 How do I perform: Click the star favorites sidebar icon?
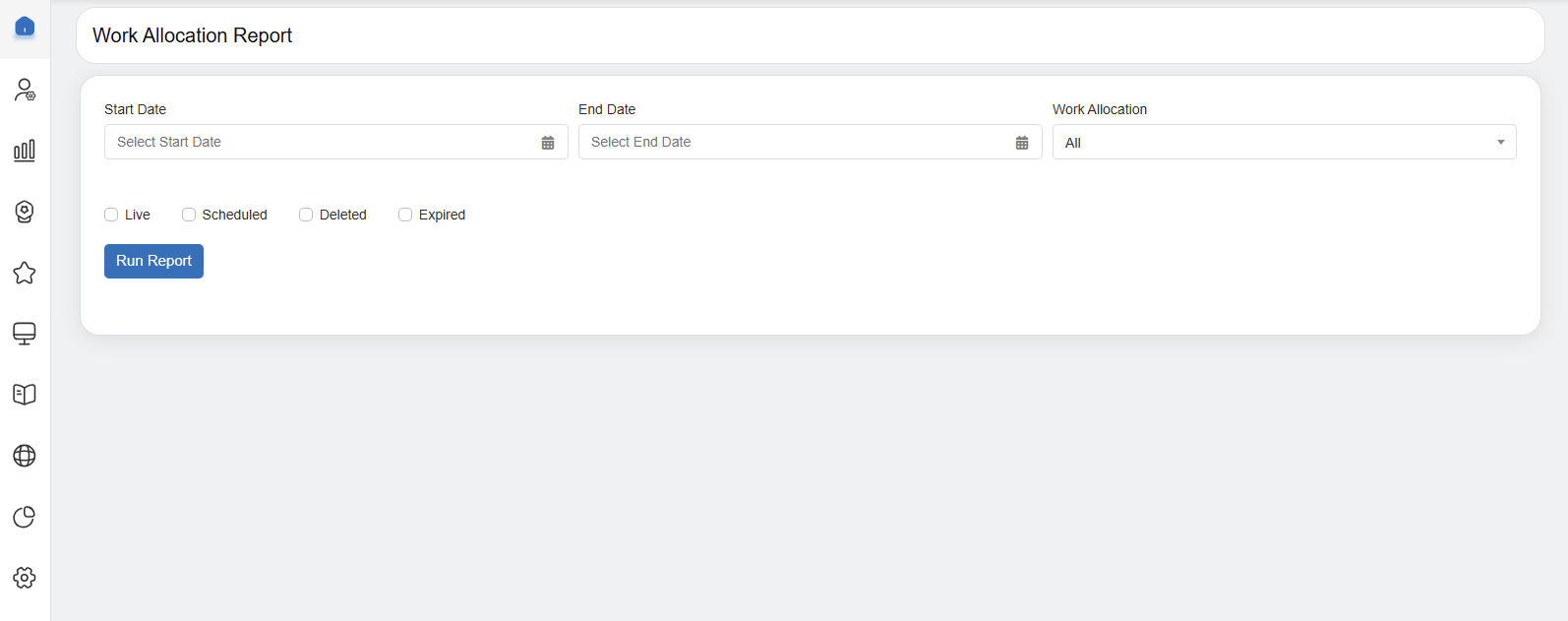coord(25,273)
